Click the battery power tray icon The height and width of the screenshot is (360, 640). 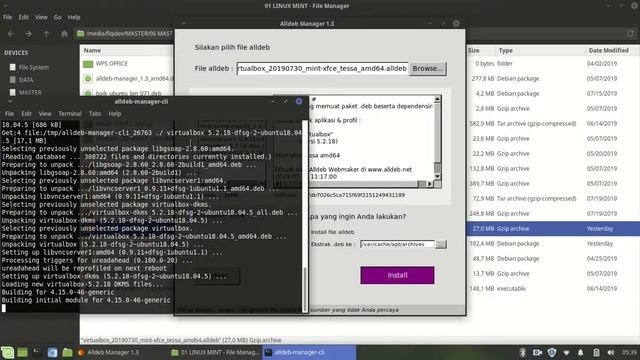point(596,352)
